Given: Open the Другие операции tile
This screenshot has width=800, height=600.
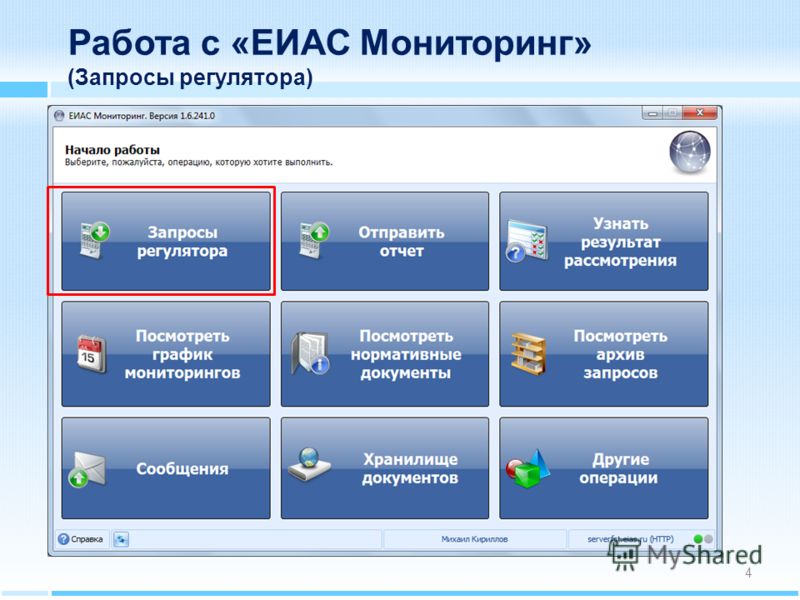Looking at the screenshot, I should pyautogui.click(x=604, y=468).
